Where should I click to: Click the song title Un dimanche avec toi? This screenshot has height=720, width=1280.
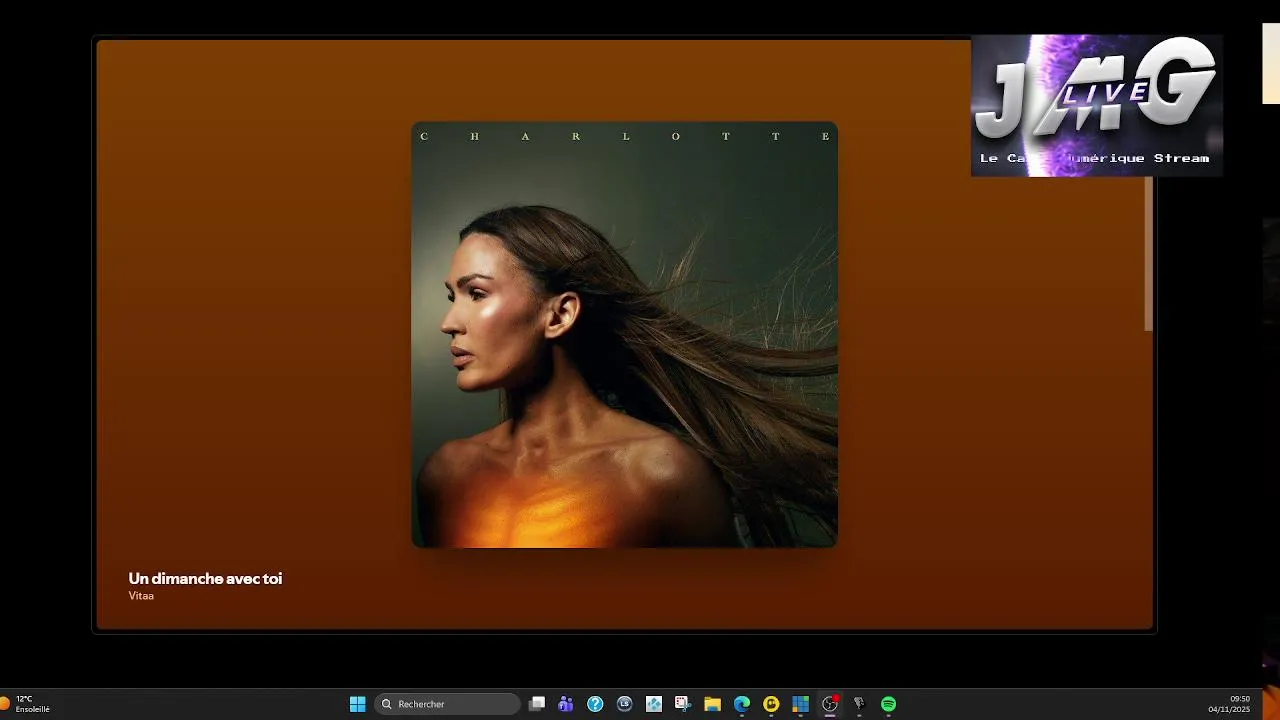click(205, 579)
